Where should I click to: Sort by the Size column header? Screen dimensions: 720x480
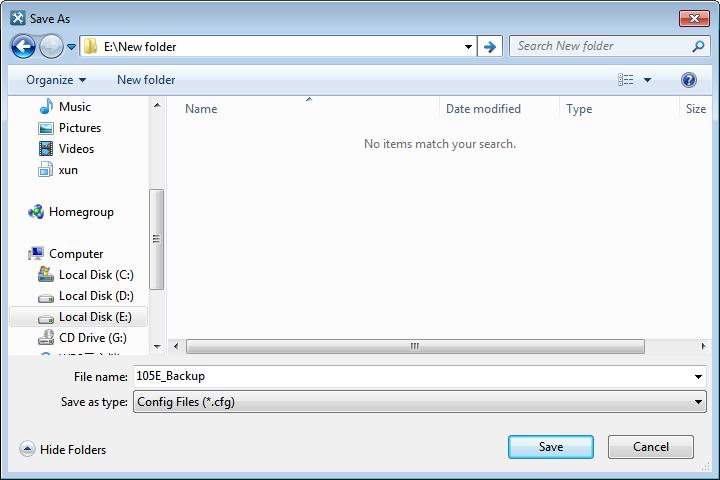696,109
